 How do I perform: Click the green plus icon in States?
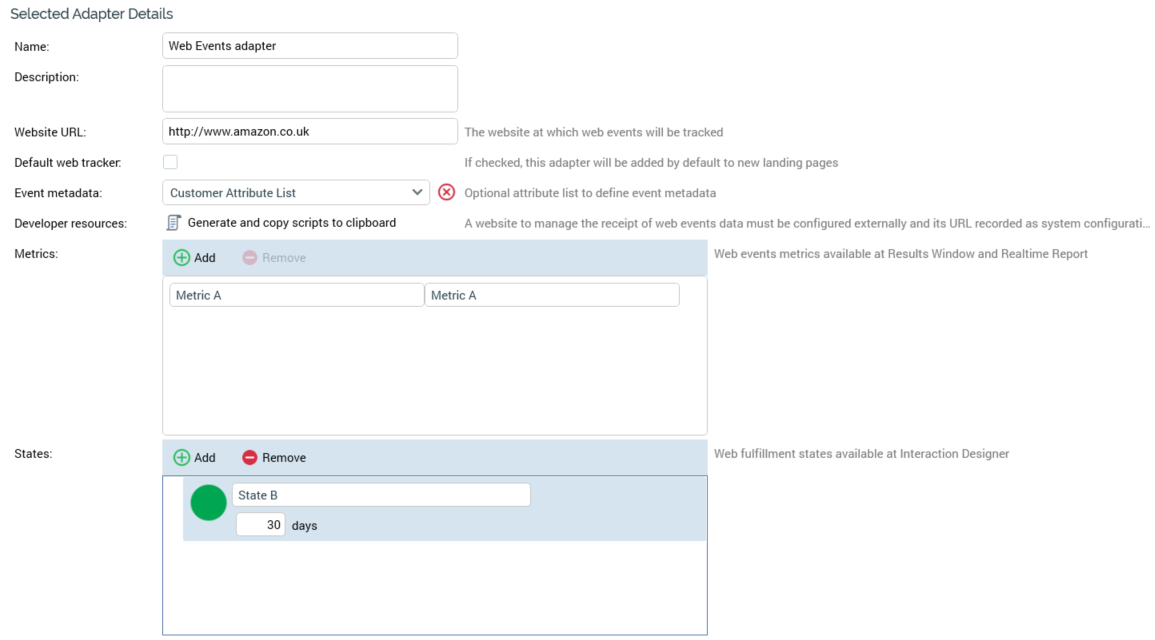point(182,458)
